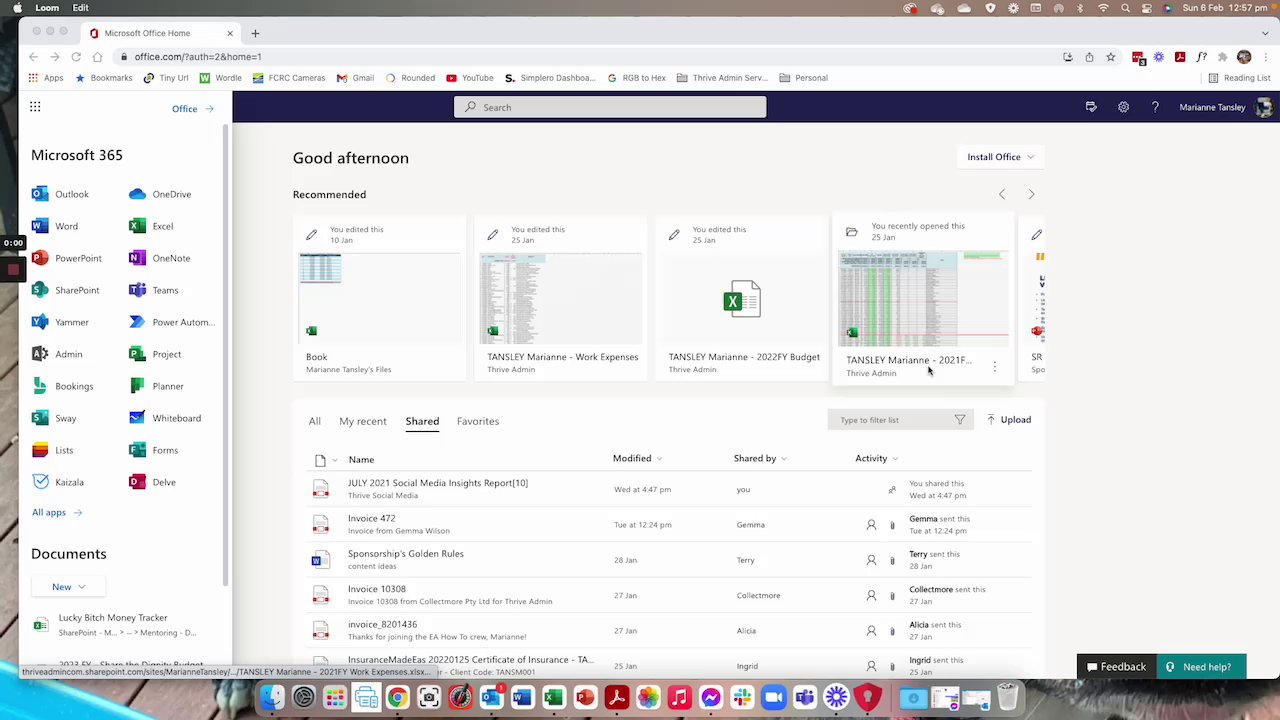
Task: Click the Upload button
Action: 1009,420
